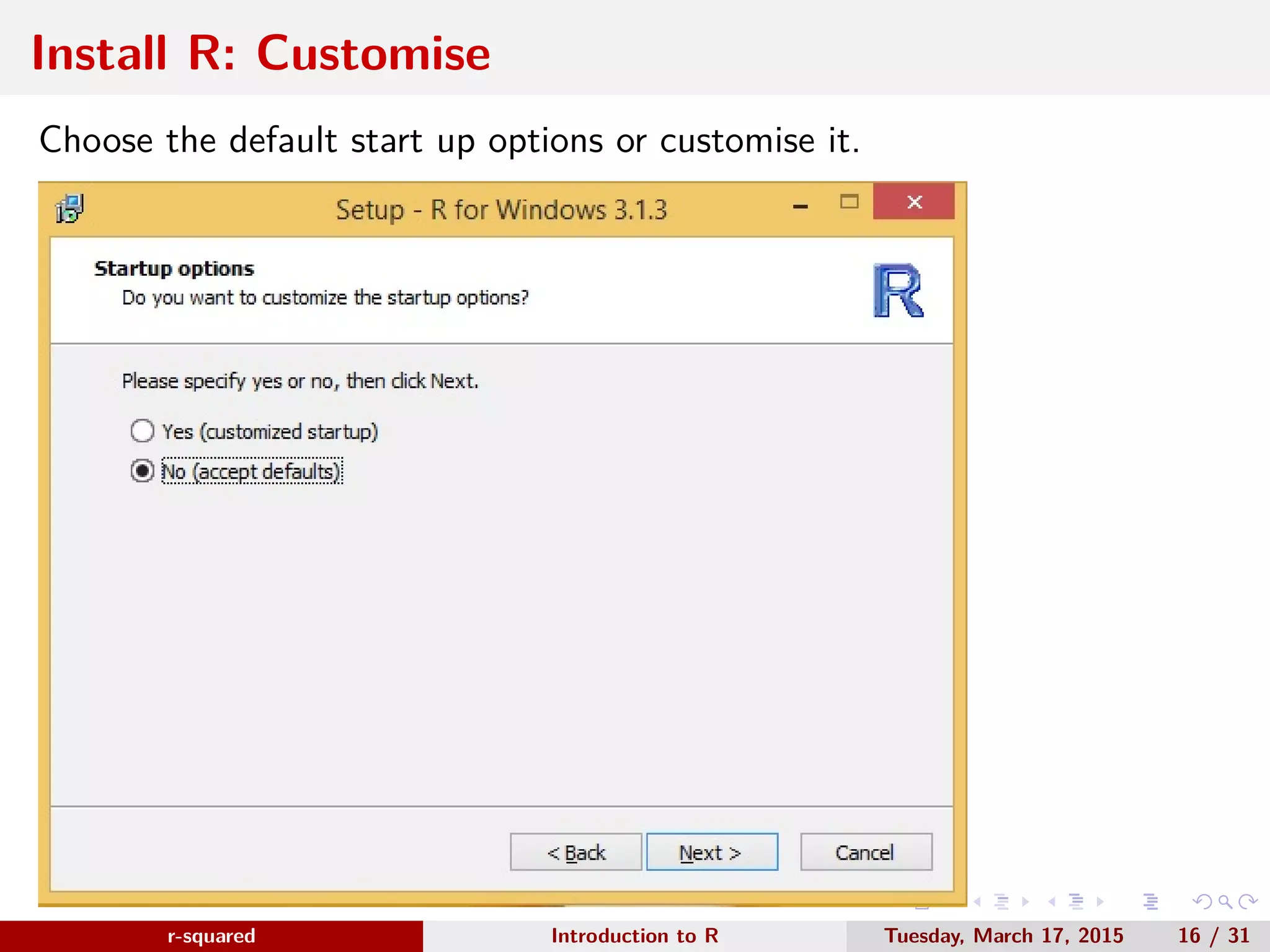The height and width of the screenshot is (952, 1270).
Task: Click the Introduction to R footer title
Action: (x=635, y=936)
